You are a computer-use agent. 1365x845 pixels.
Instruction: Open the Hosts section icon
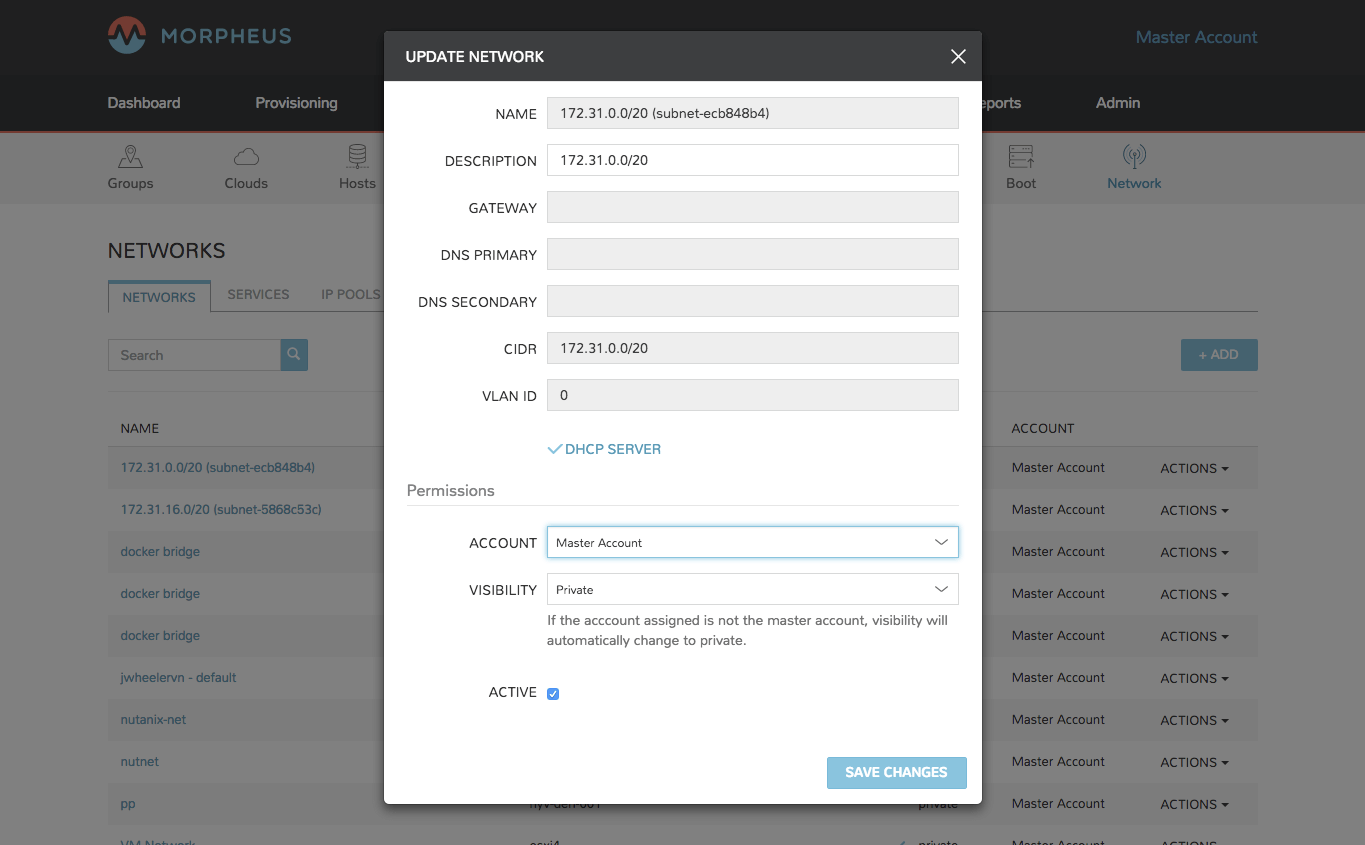coord(357,157)
